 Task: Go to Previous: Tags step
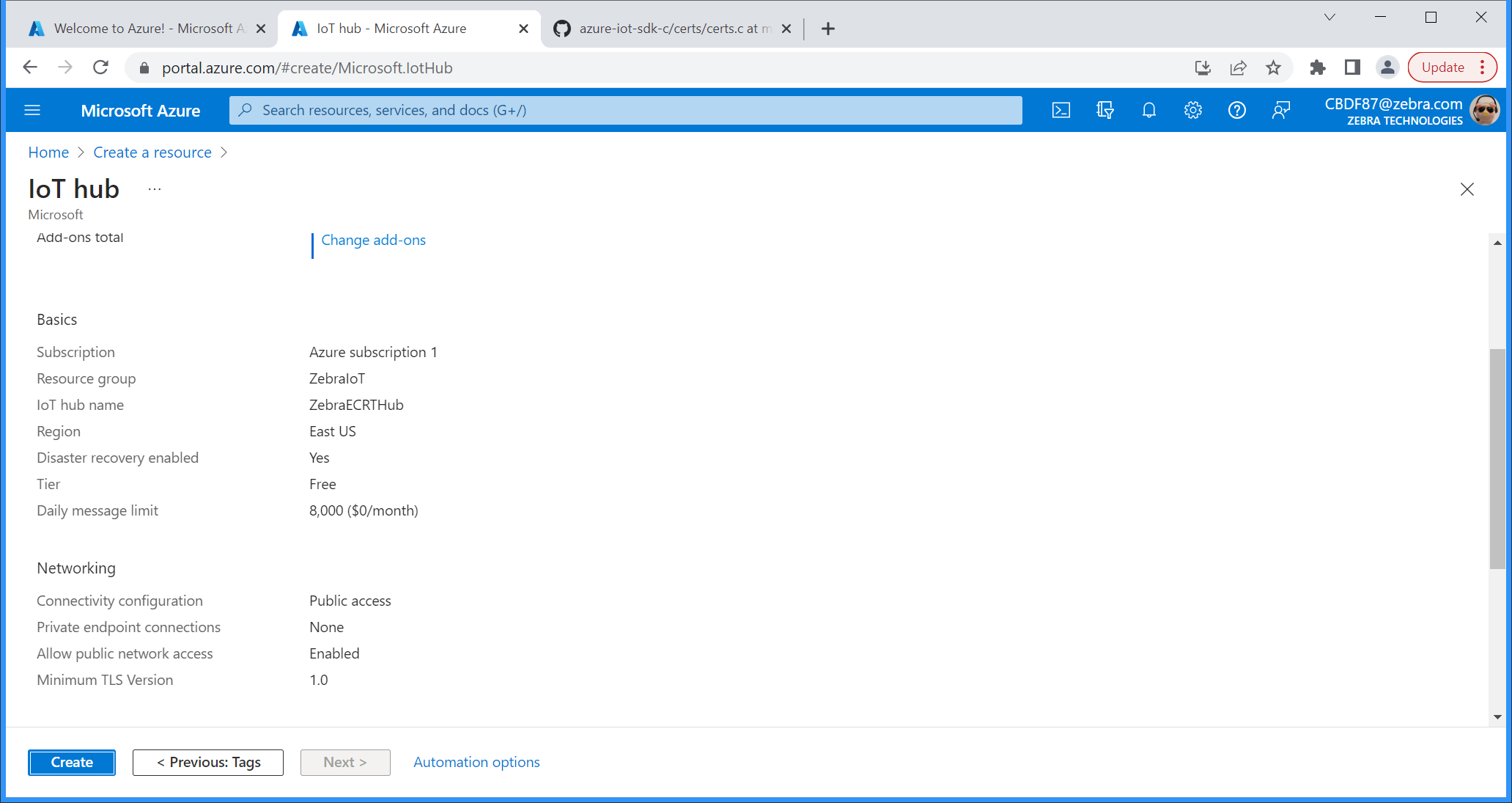tap(208, 762)
